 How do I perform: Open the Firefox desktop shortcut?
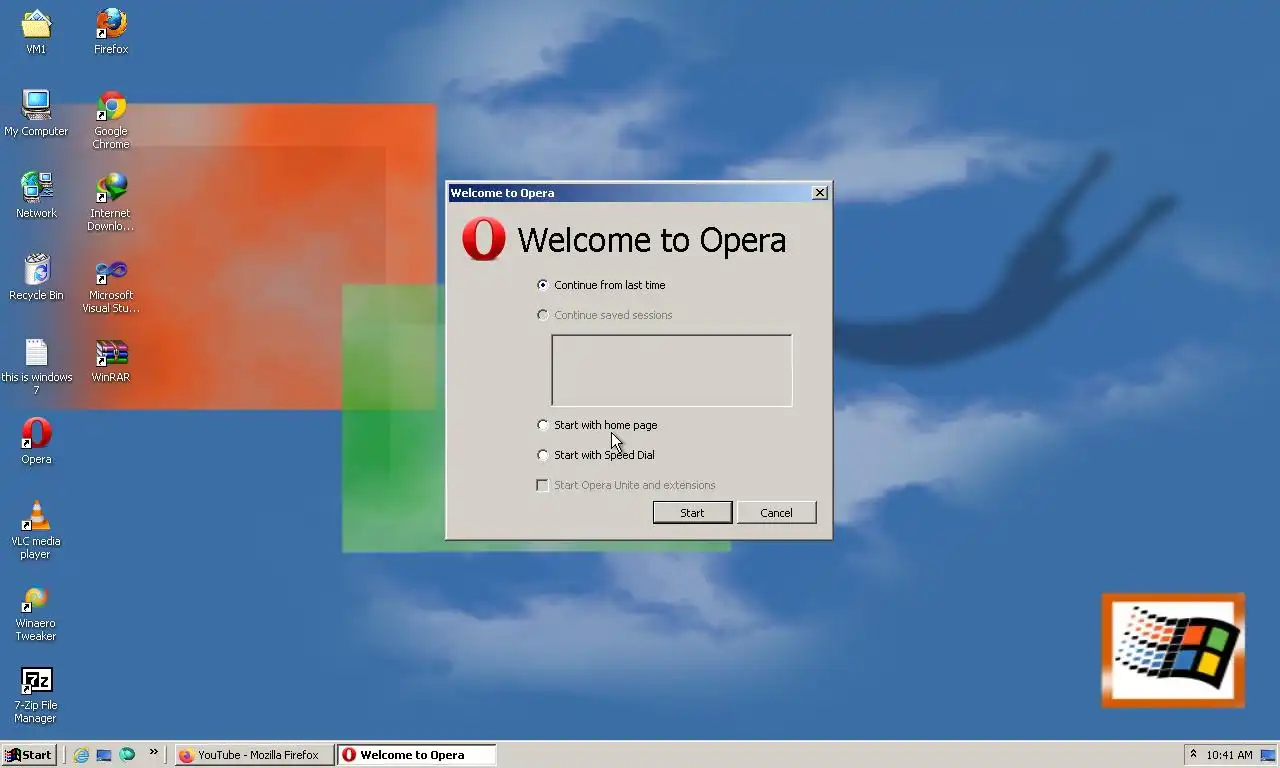tap(111, 31)
